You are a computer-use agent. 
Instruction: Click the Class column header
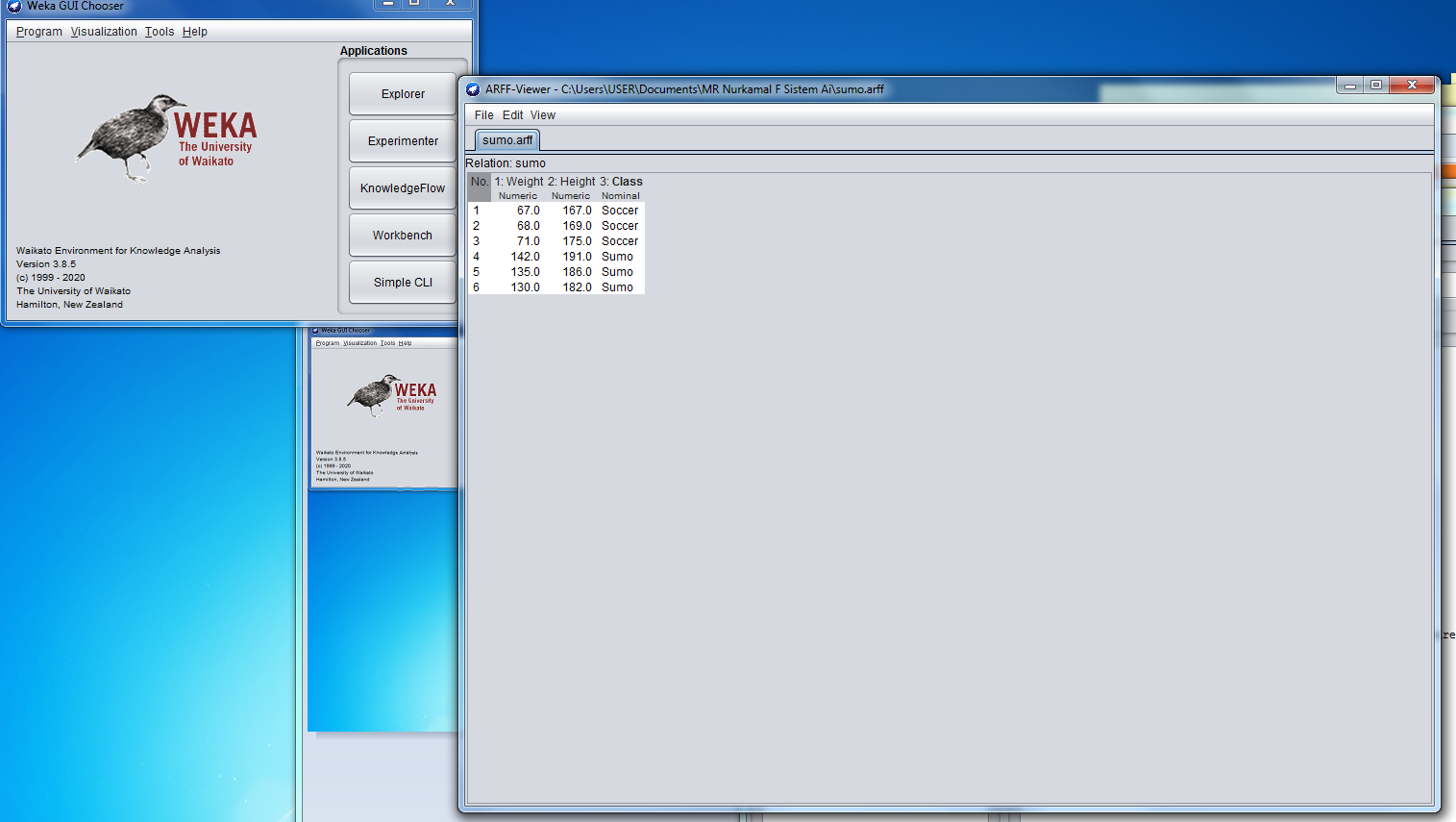point(621,187)
